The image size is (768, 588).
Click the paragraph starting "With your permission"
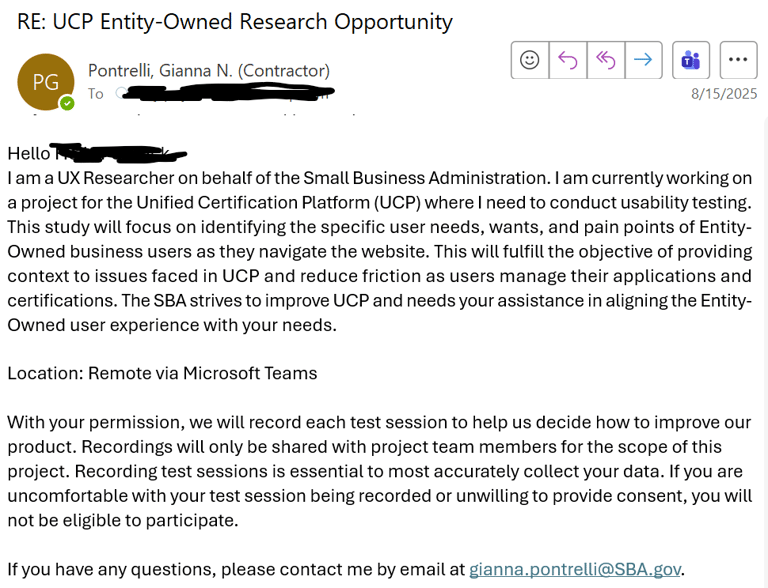click(379, 471)
